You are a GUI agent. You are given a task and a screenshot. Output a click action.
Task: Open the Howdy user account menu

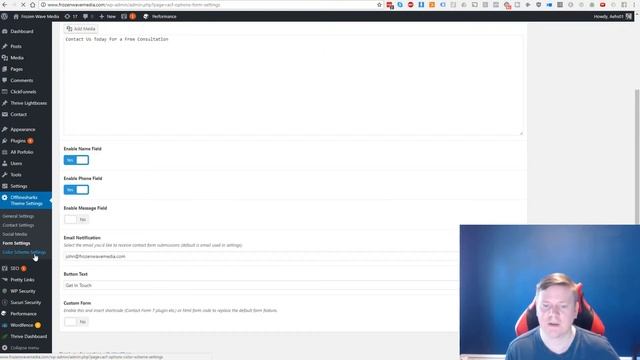coord(613,17)
